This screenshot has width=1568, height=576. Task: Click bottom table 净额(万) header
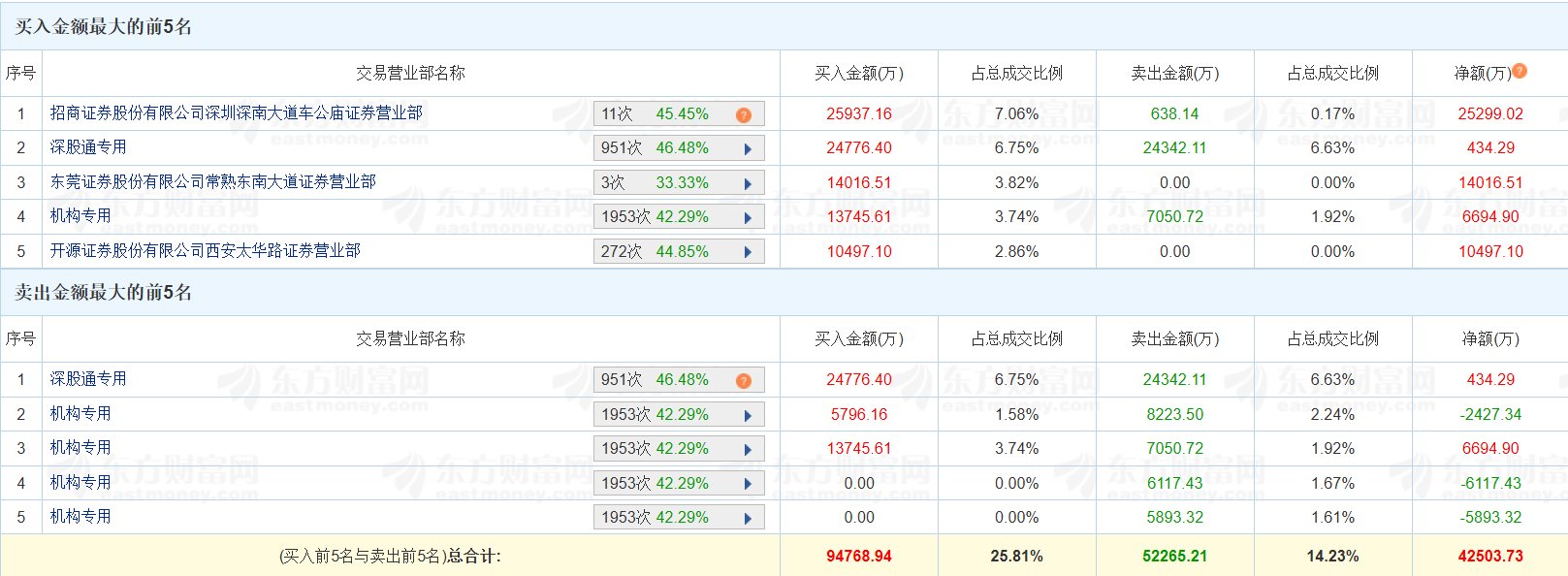(1490, 338)
